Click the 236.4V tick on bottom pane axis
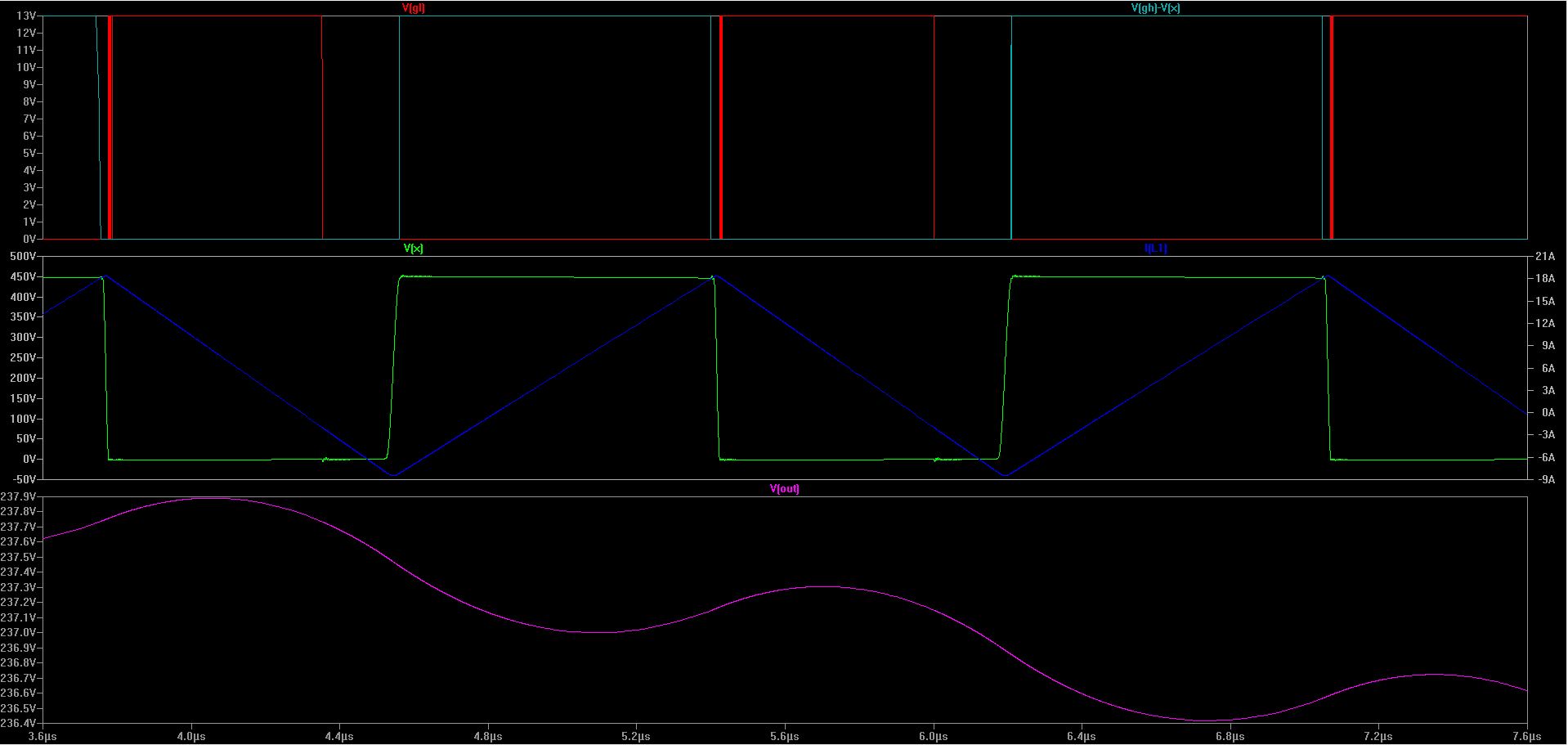1568x745 pixels. [19, 724]
